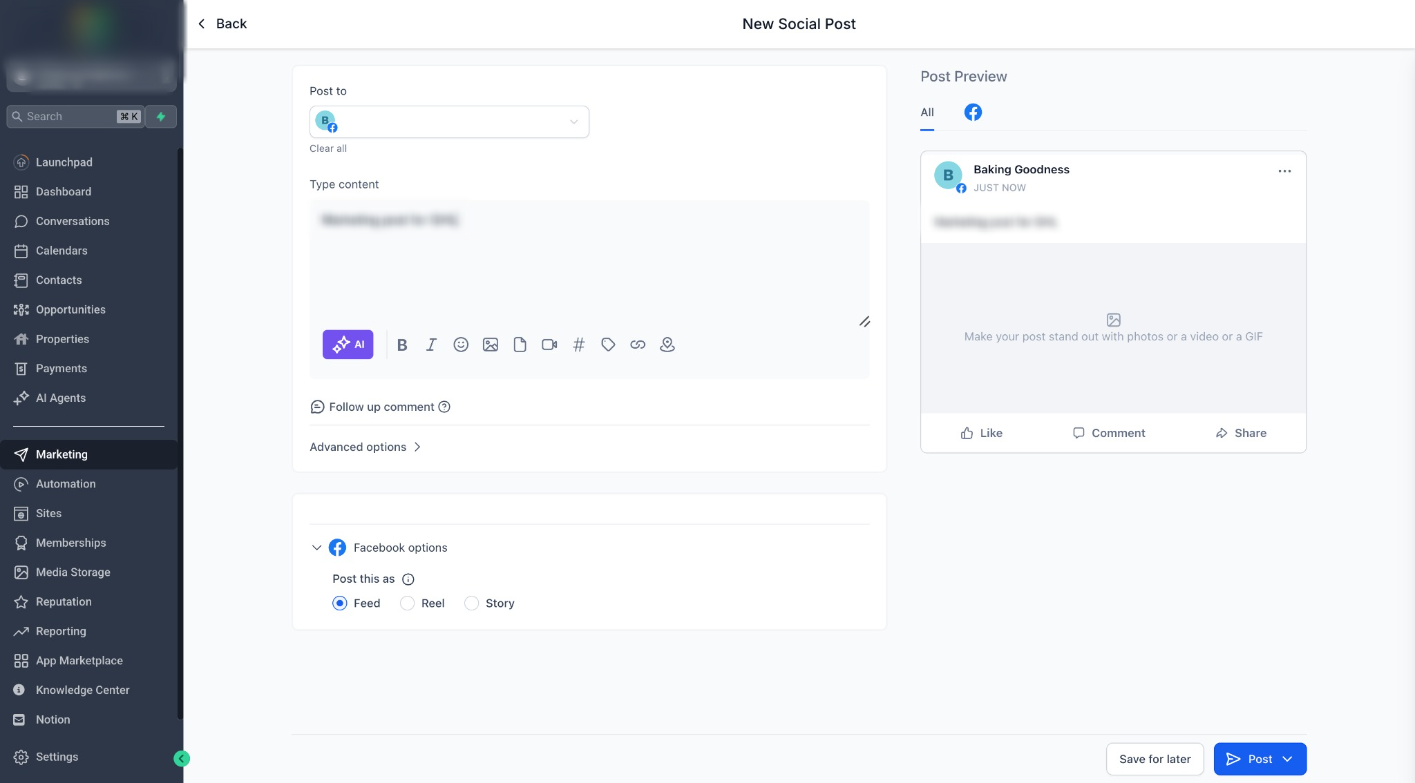
Task: Add a Follow up comment
Action: [372, 407]
